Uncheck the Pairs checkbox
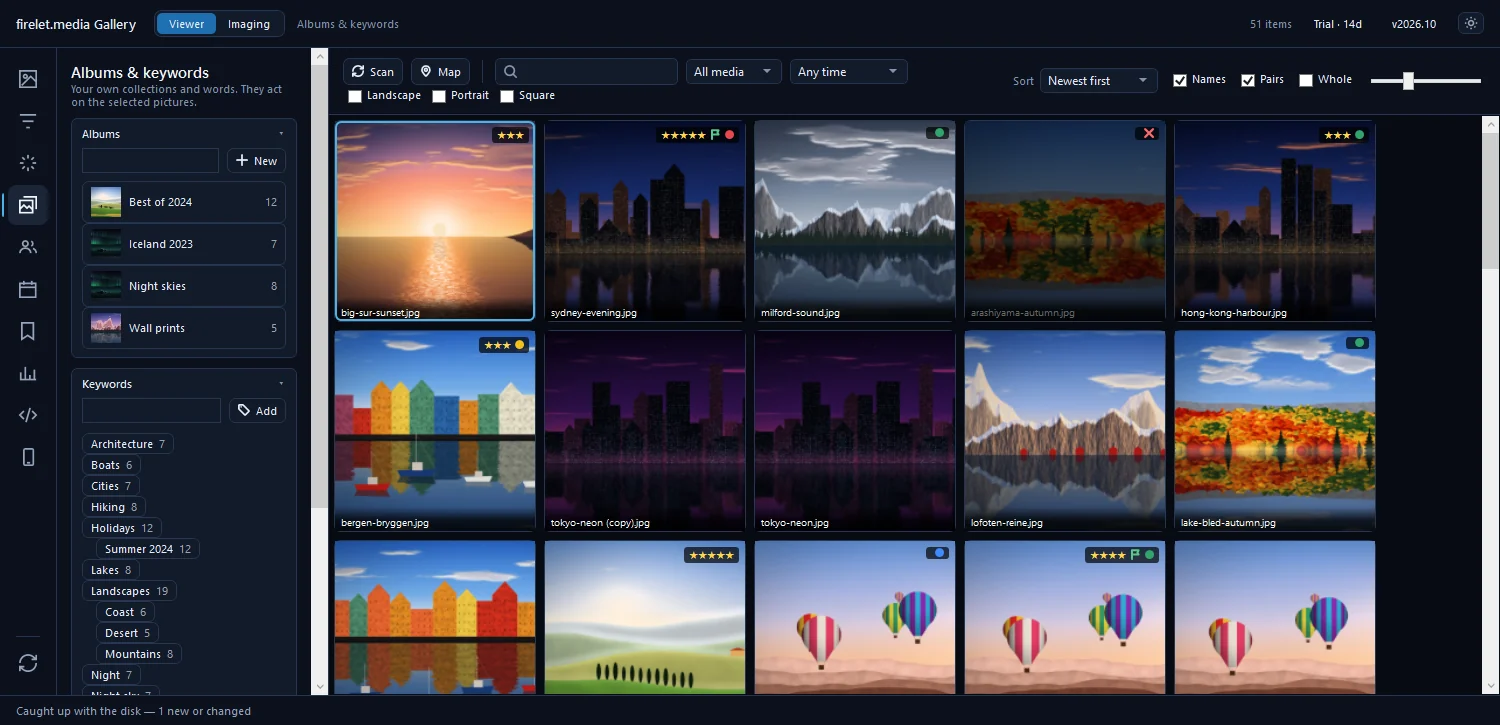Screen dimensions: 1500x725 tap(1248, 80)
